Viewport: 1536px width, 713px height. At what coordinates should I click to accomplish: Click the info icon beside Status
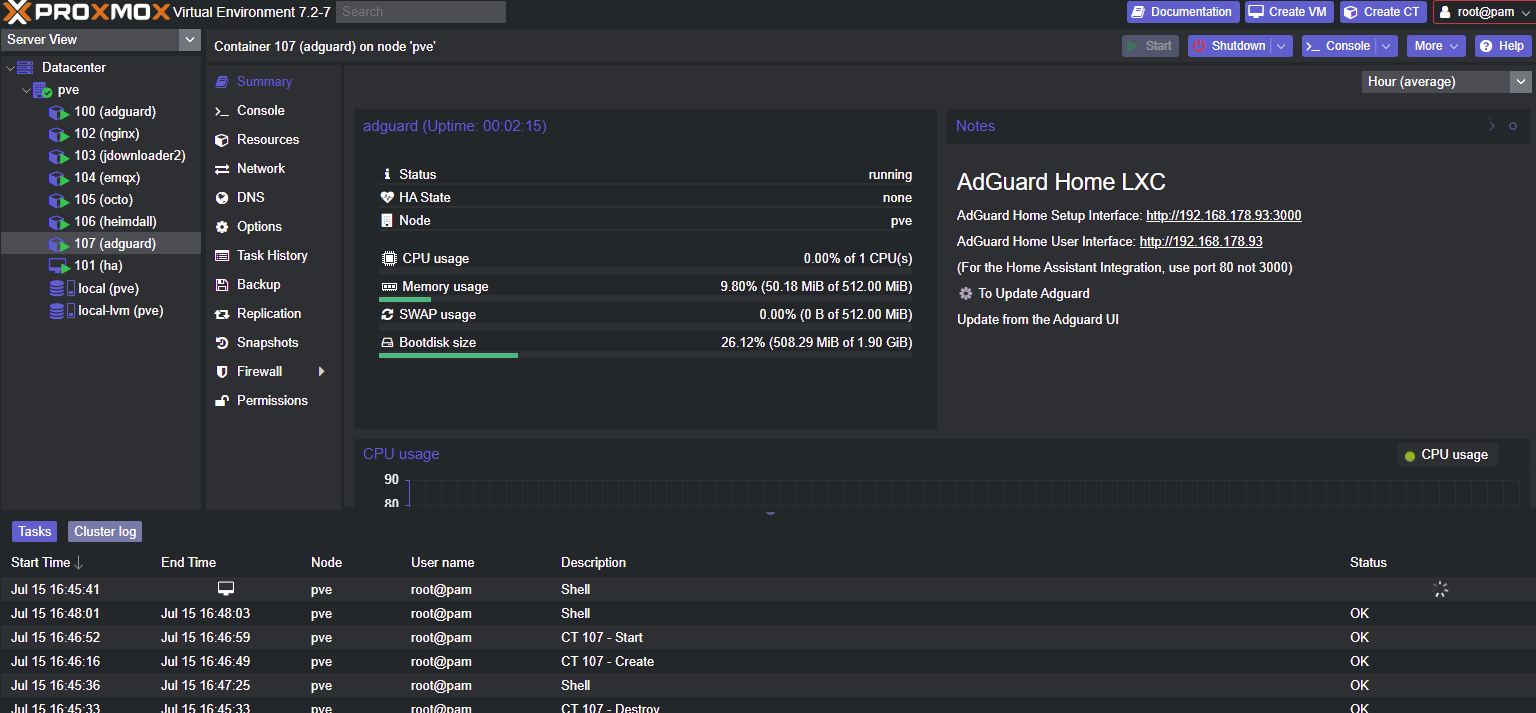pyautogui.click(x=388, y=174)
